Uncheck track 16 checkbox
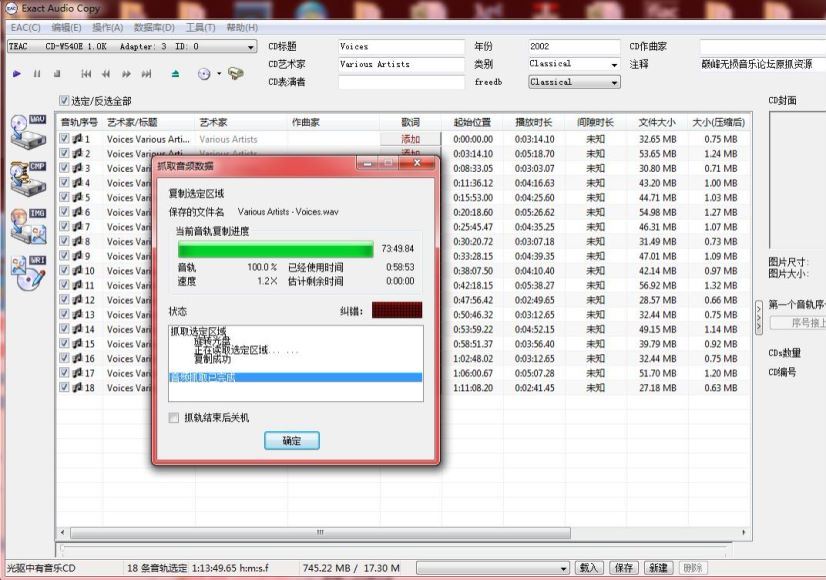826x580 pixels. 64,358
